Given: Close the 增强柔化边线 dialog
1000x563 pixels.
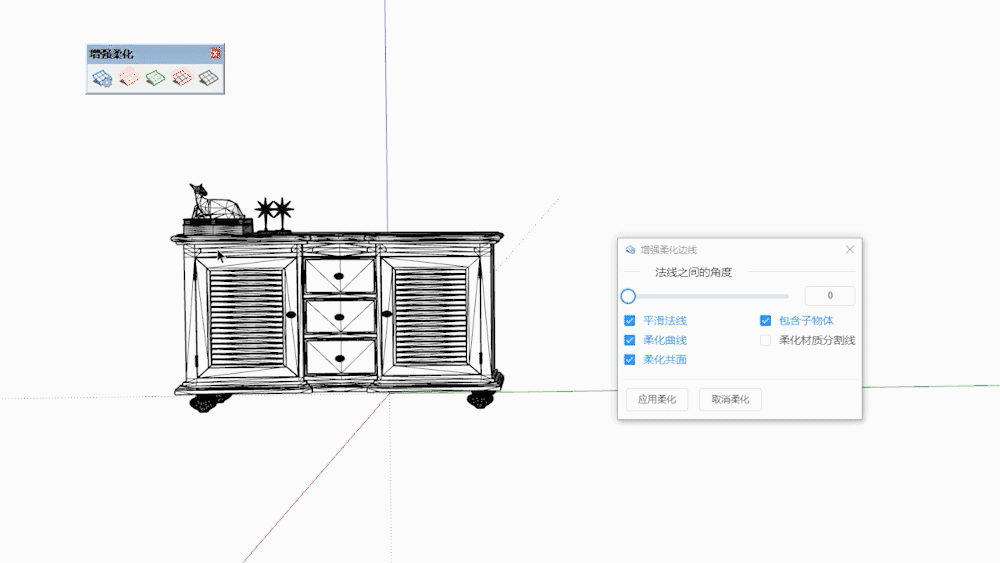Looking at the screenshot, I should point(850,250).
